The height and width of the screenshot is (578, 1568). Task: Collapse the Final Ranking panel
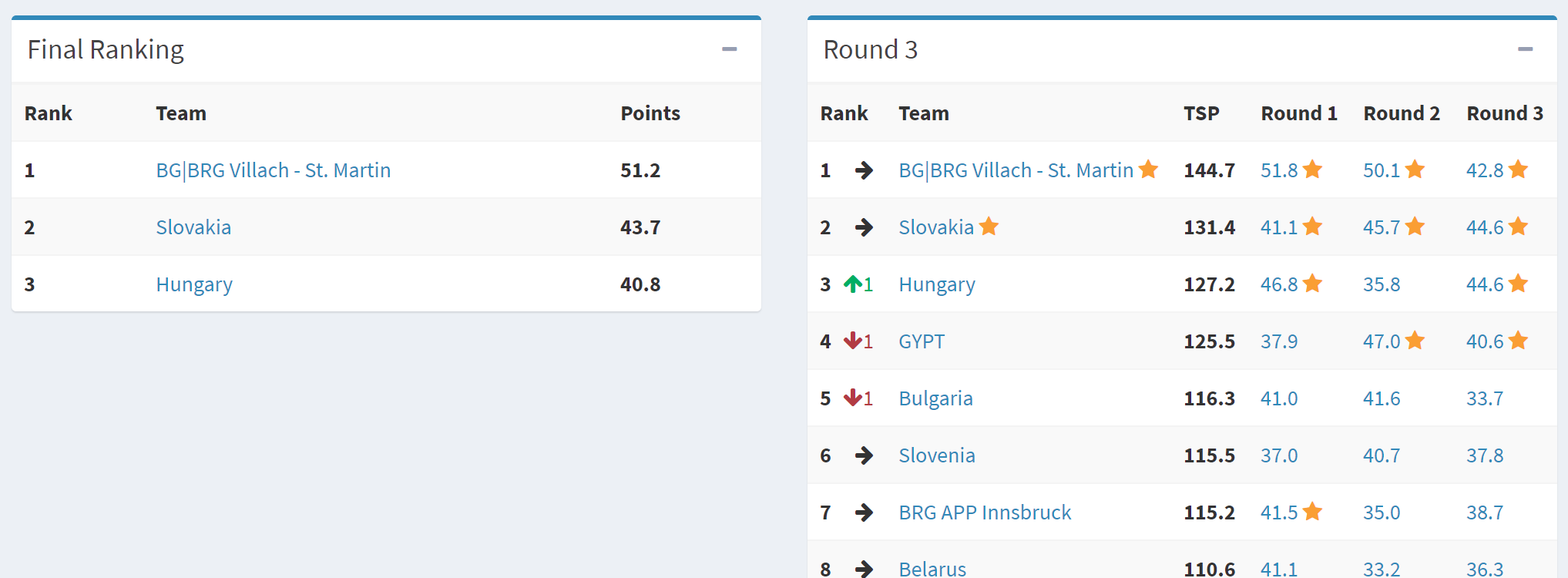[x=729, y=49]
